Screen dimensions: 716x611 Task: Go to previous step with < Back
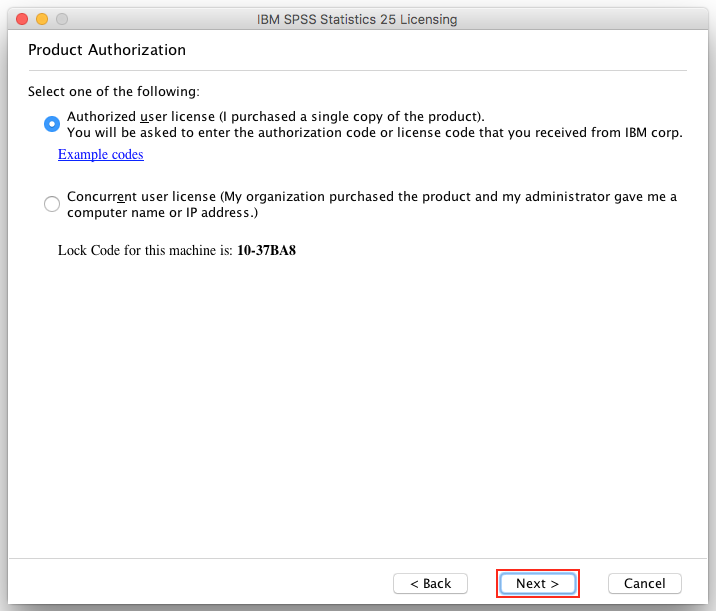(430, 583)
